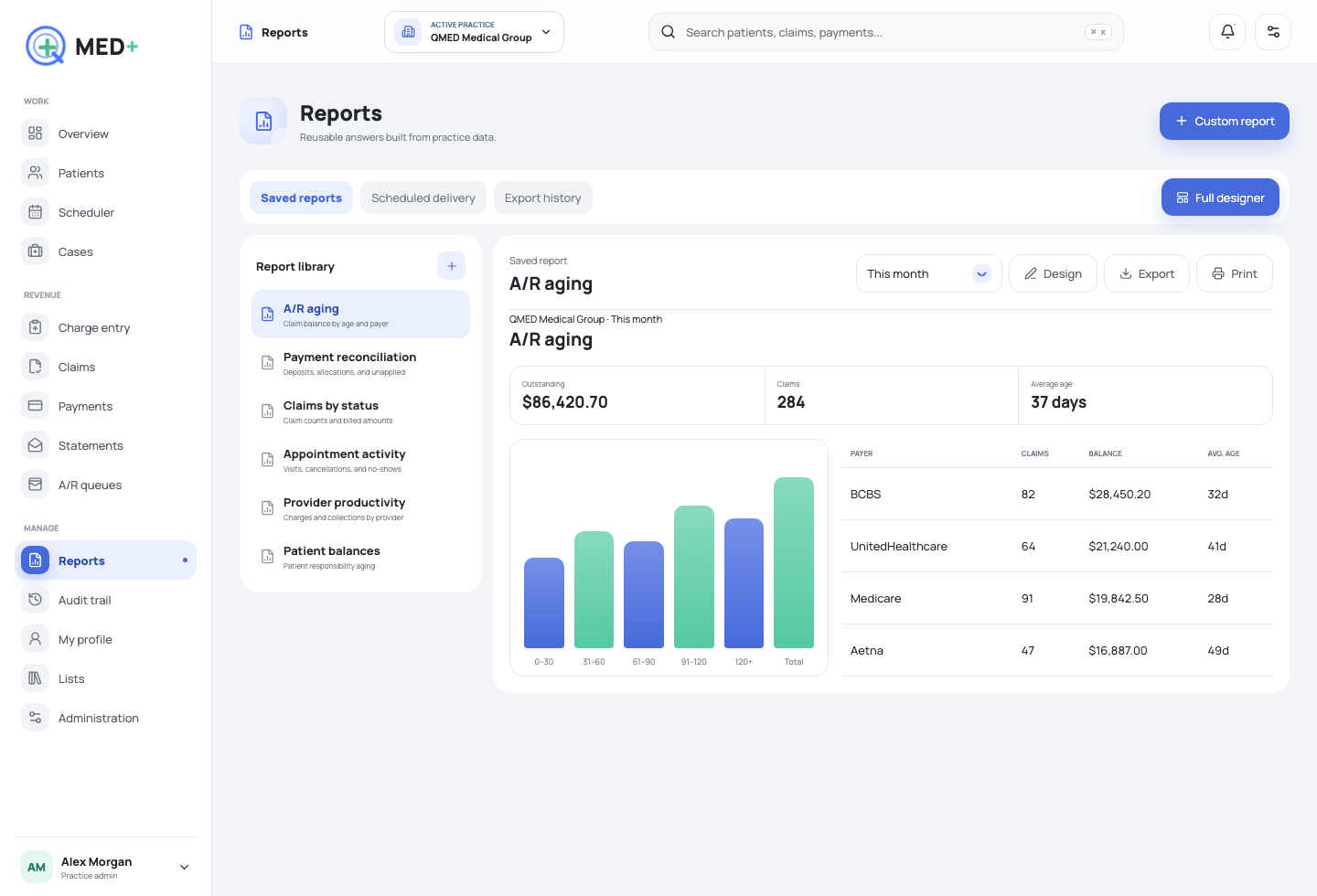This screenshot has height=896, width=1317.
Task: Click the search patients, claims, payments field
Action: [886, 32]
